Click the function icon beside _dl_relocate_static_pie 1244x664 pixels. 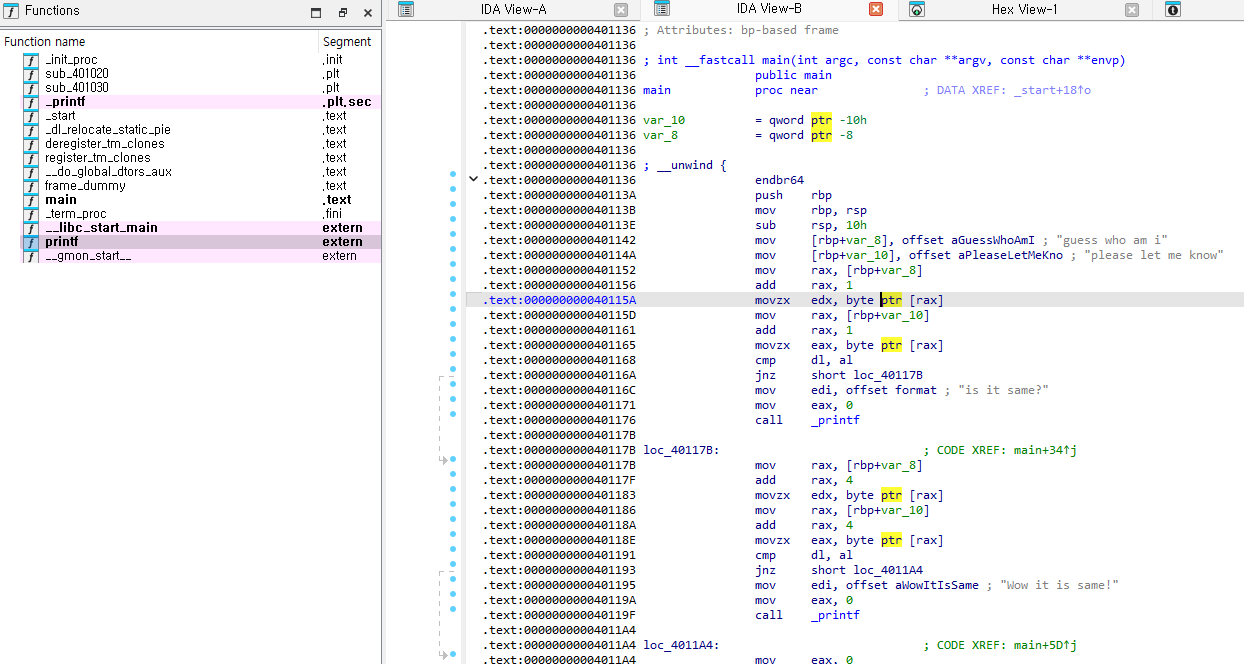click(31, 130)
